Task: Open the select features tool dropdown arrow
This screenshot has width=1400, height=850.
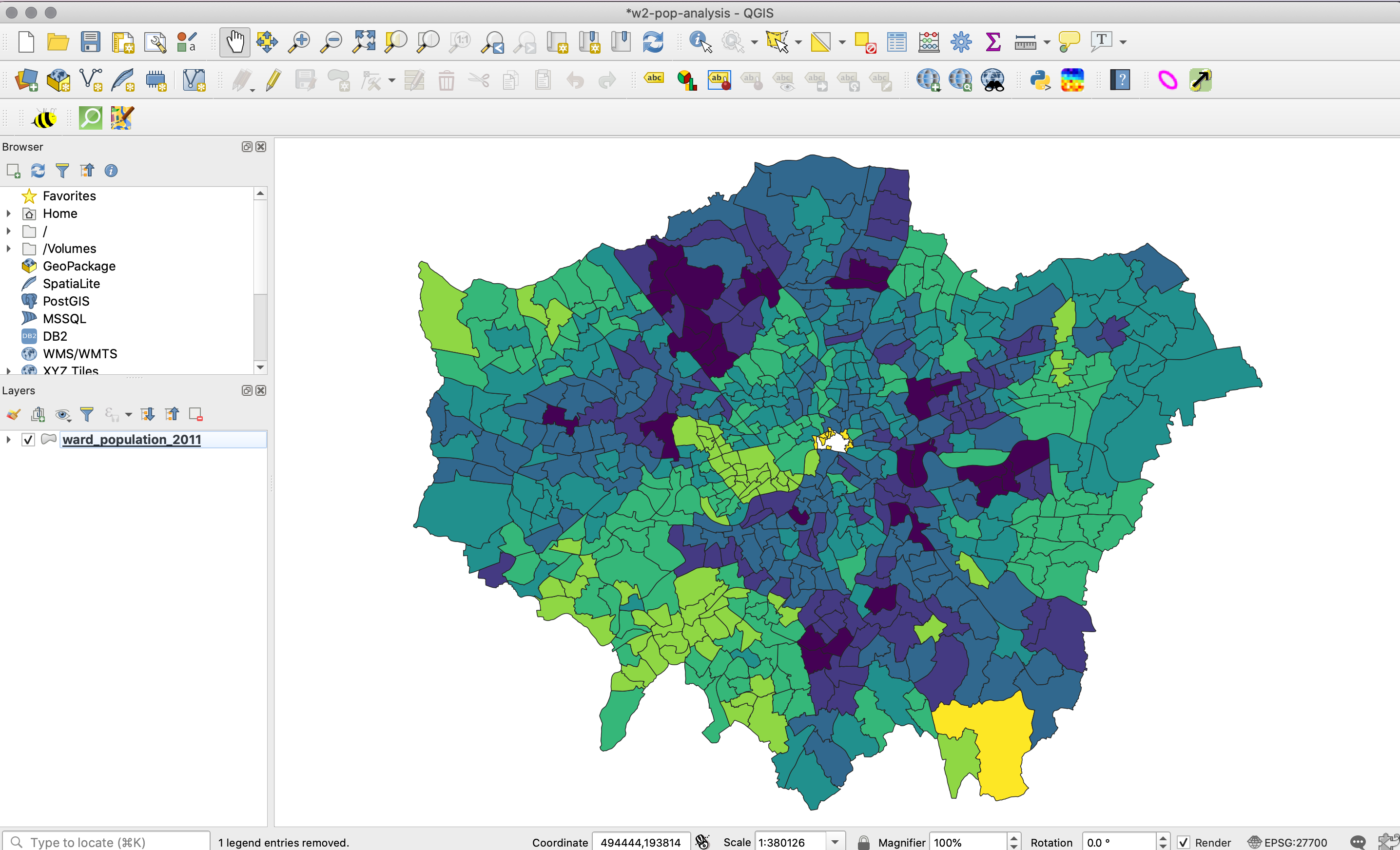Action: pos(798,42)
